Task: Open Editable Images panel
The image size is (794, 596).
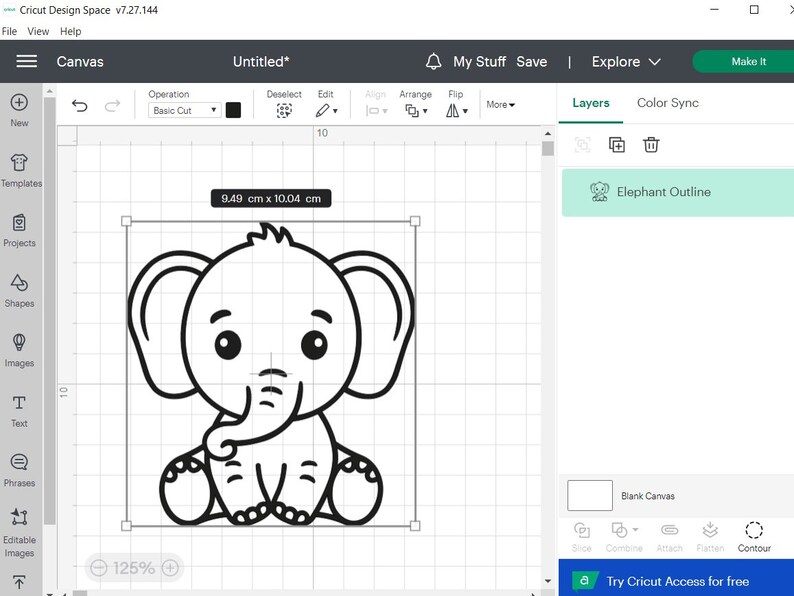Action: point(19,533)
